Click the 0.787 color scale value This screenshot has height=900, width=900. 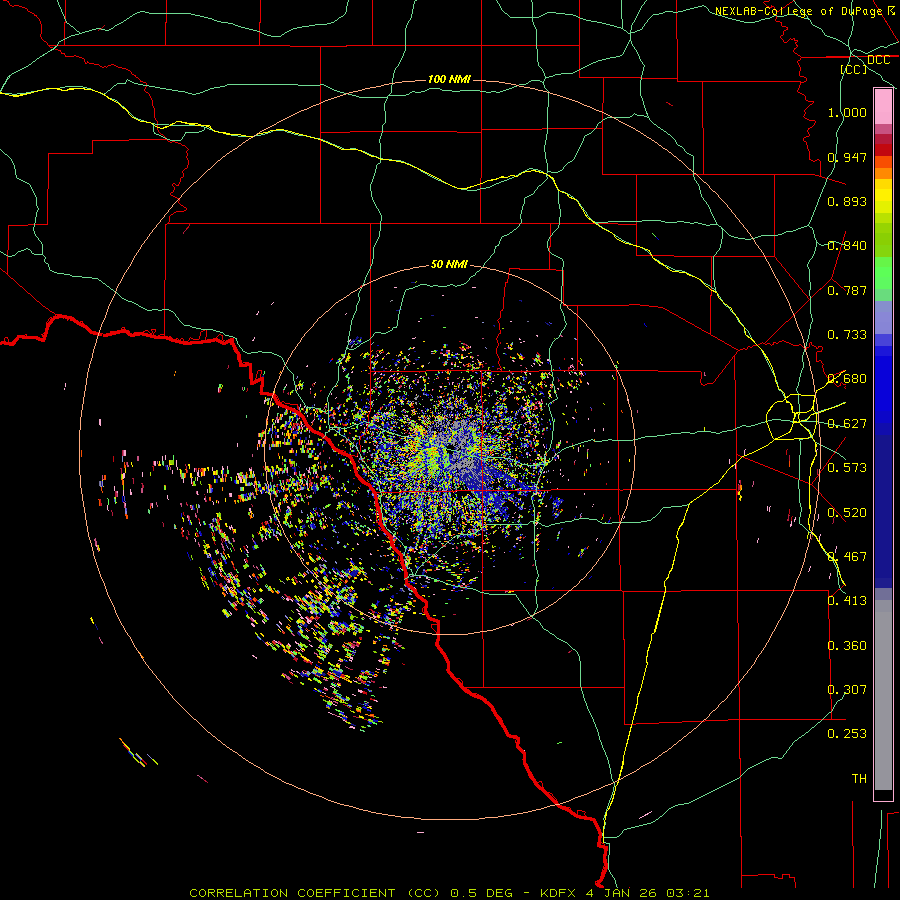tap(847, 290)
